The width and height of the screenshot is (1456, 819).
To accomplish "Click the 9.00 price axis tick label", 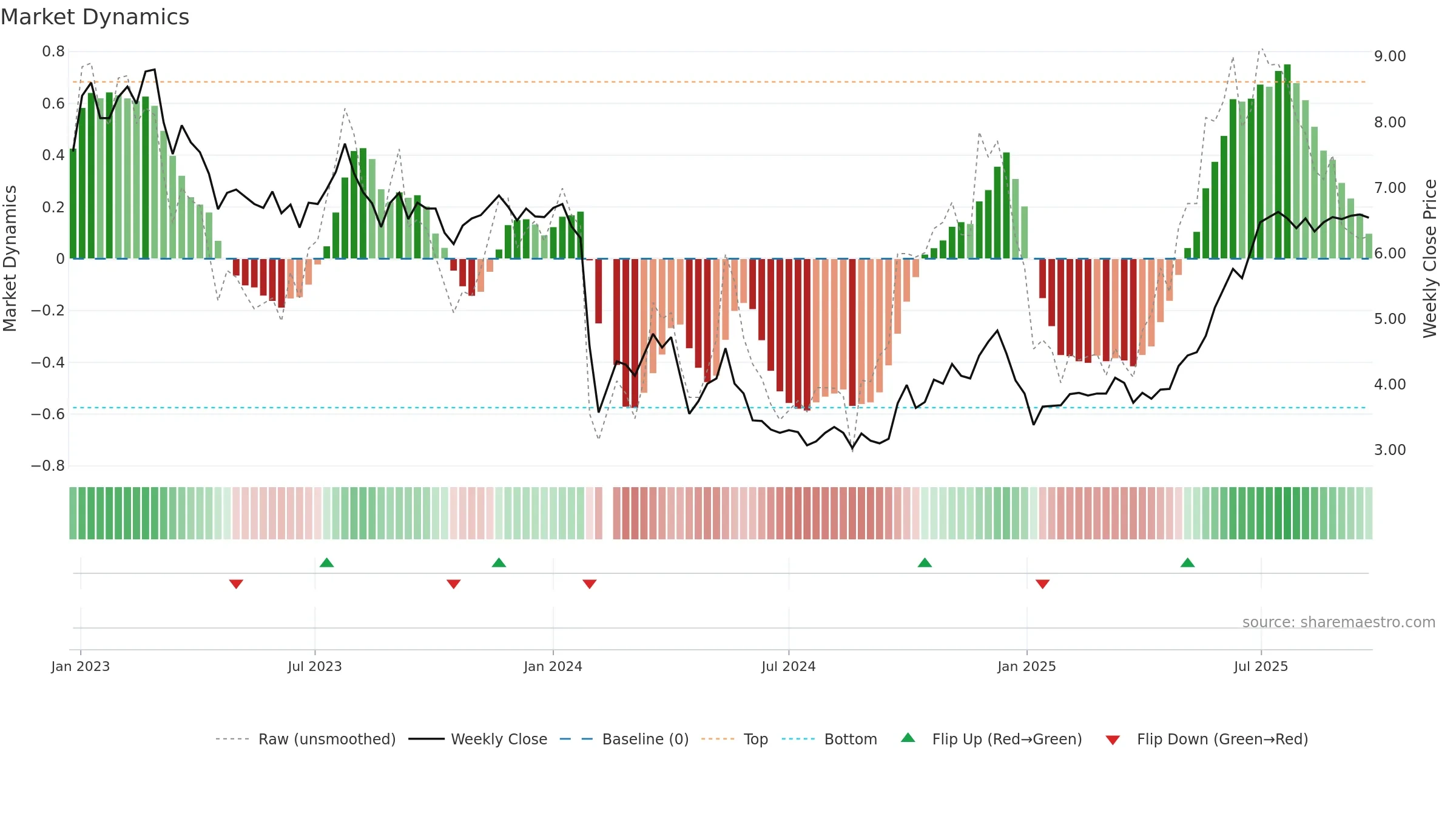I will [x=1390, y=56].
